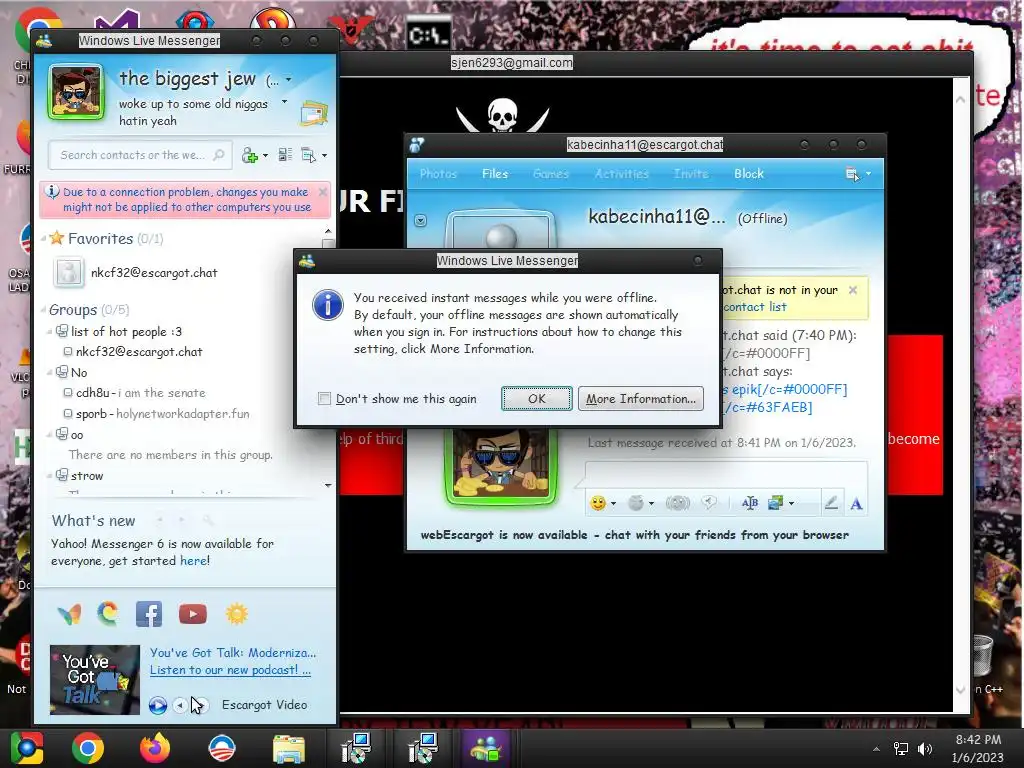Open the You've Got Talk: Moderniza... link
Viewport: 1024px width, 768px height.
(x=233, y=652)
